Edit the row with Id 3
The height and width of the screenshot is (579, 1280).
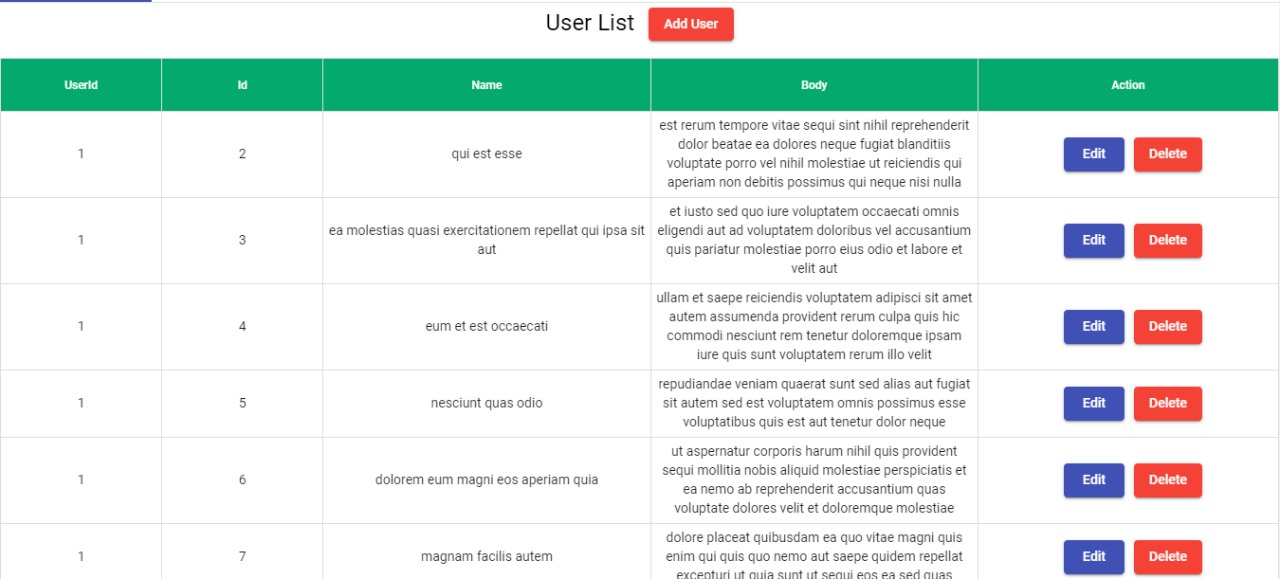pyautogui.click(x=1093, y=240)
